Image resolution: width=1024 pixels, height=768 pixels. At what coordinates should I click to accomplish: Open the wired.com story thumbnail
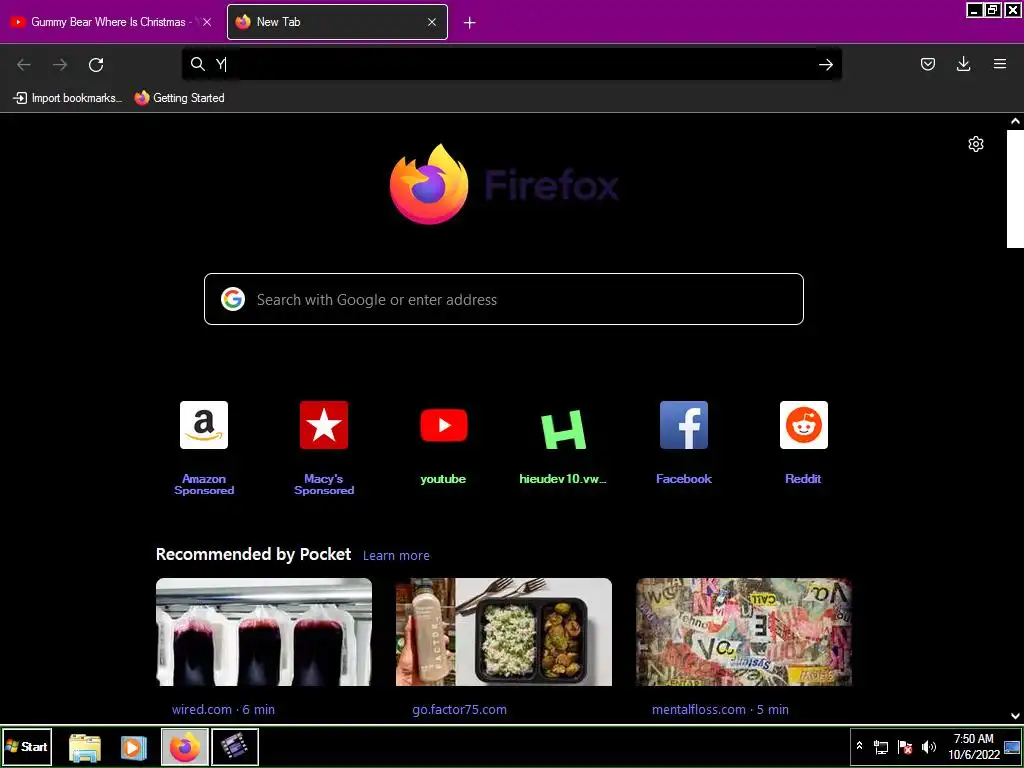264,632
